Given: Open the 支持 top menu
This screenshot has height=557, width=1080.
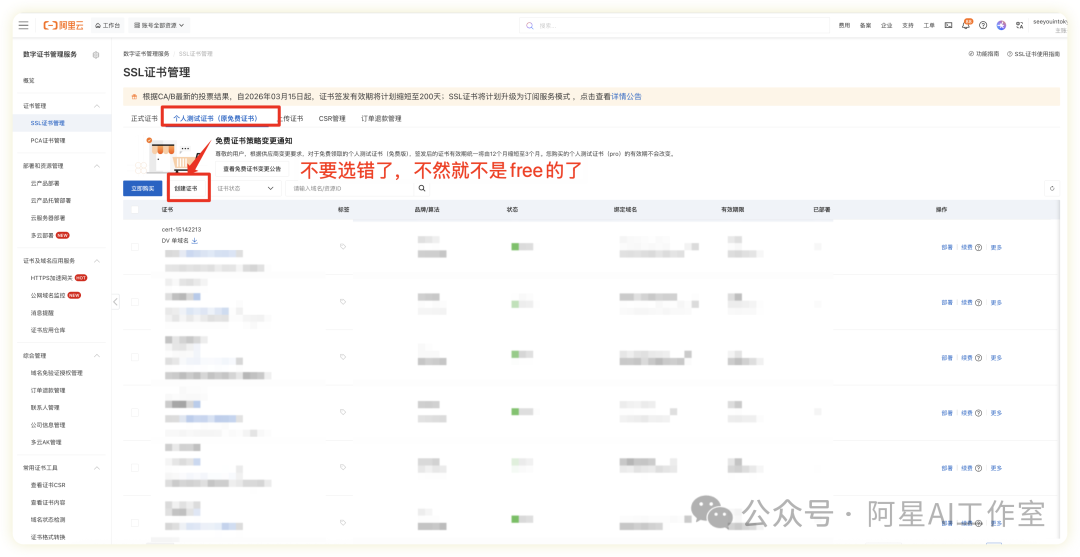Looking at the screenshot, I should click(908, 25).
